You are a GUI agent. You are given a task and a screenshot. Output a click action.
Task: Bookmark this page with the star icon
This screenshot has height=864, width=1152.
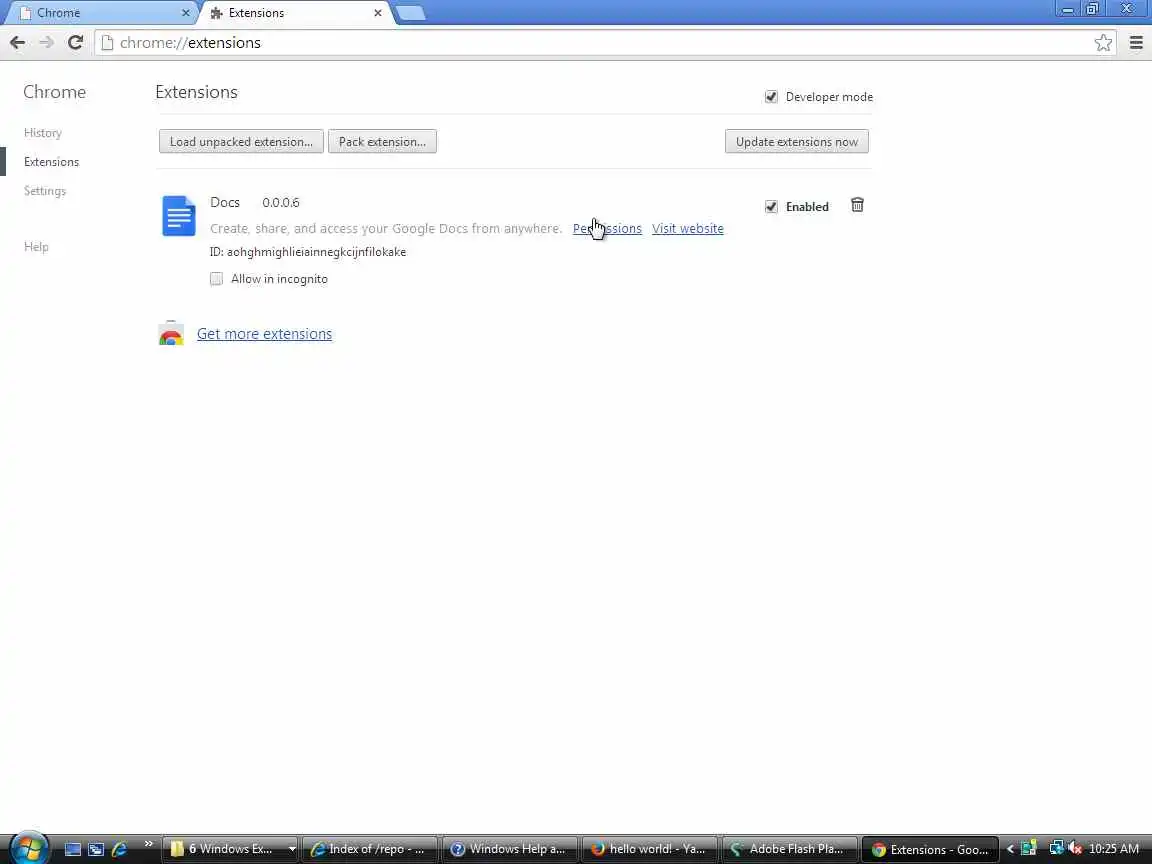(1103, 43)
